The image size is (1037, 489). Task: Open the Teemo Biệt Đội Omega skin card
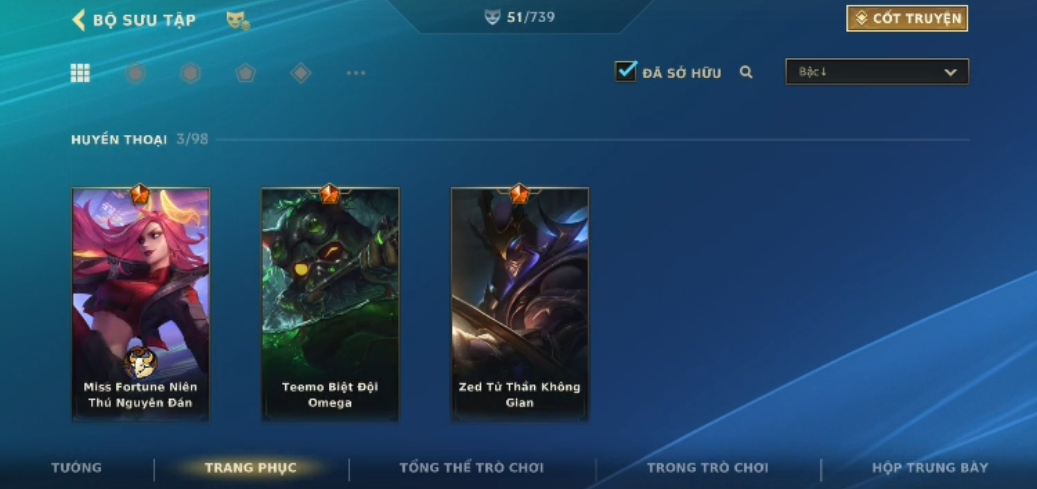[330, 304]
